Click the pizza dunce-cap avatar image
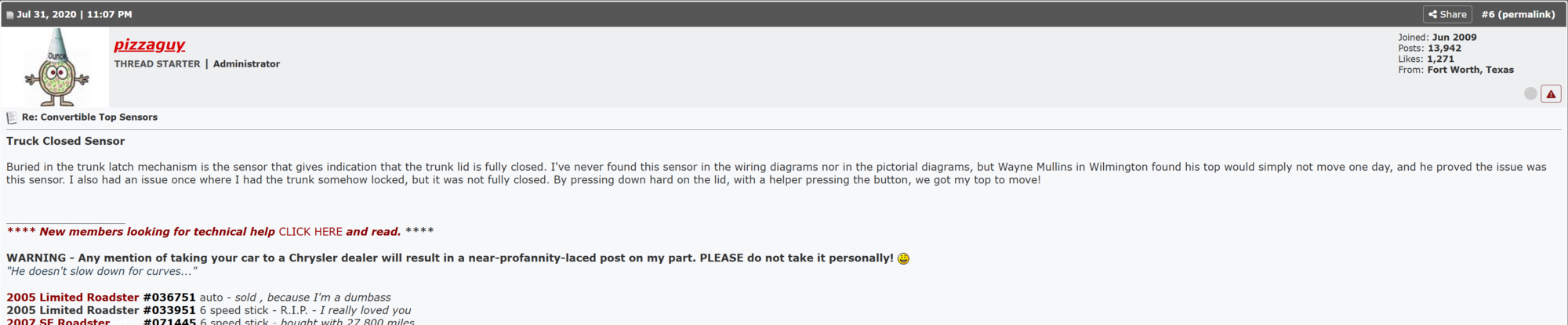The image size is (1568, 325). [56, 67]
